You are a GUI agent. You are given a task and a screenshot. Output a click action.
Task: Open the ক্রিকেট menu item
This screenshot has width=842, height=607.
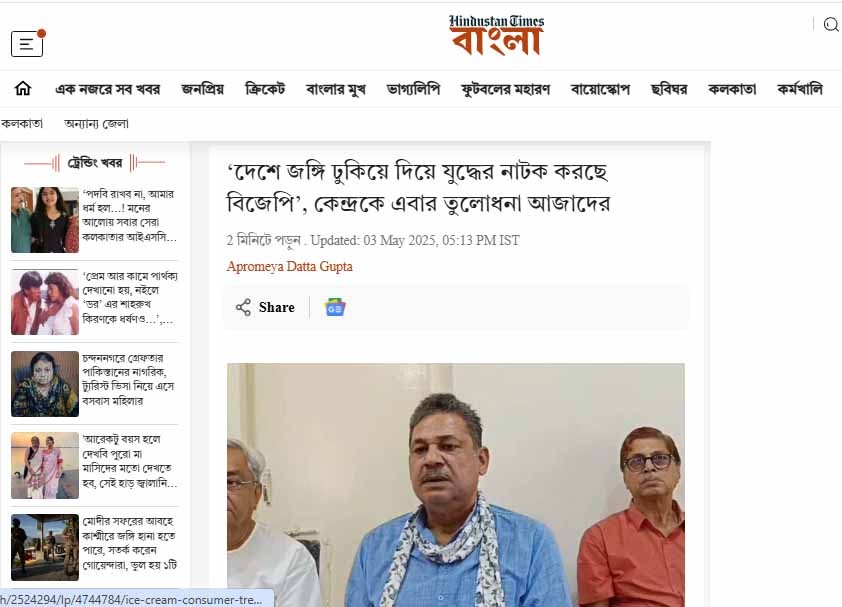point(265,89)
